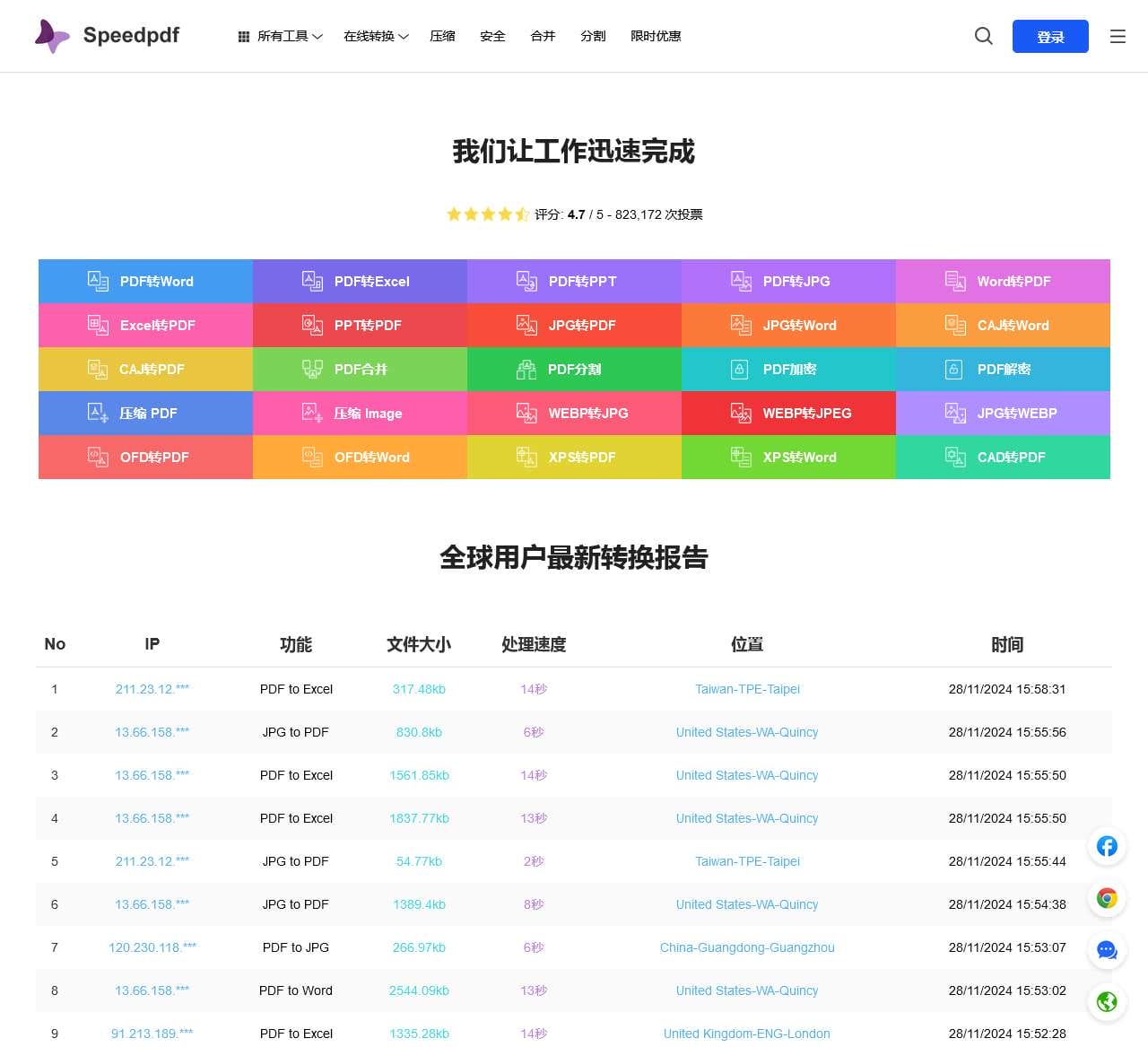The height and width of the screenshot is (1047, 1148).
Task: Click the PDF转Word tile icon
Action: coord(98,281)
